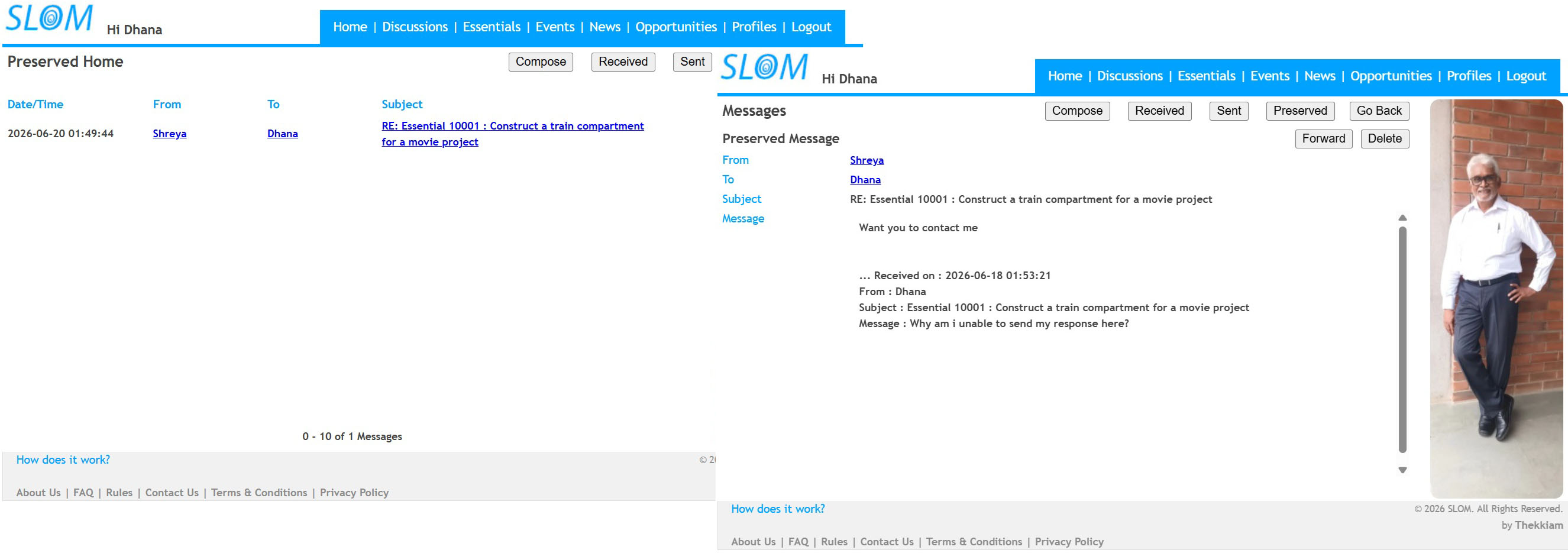Click 'Why am i unable to send' line
Screen dimensions: 1568x553
pyautogui.click(x=994, y=324)
